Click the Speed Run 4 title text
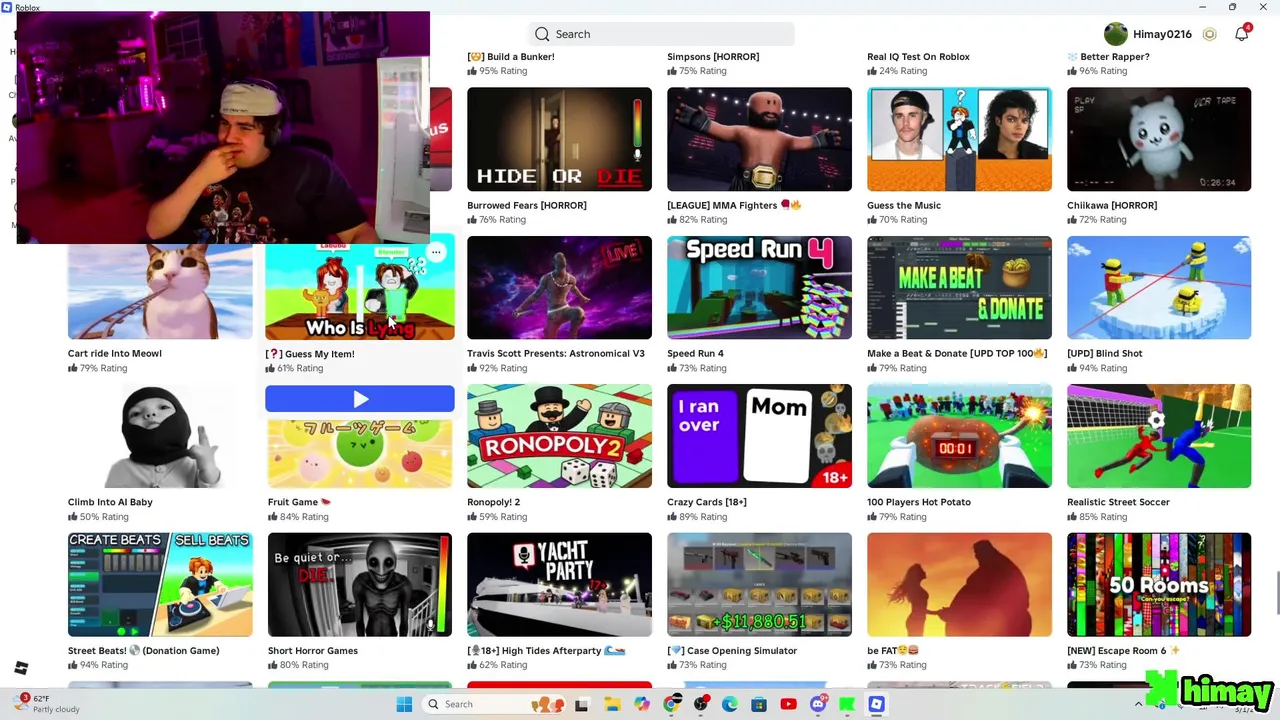This screenshot has width=1280, height=720. tap(695, 354)
